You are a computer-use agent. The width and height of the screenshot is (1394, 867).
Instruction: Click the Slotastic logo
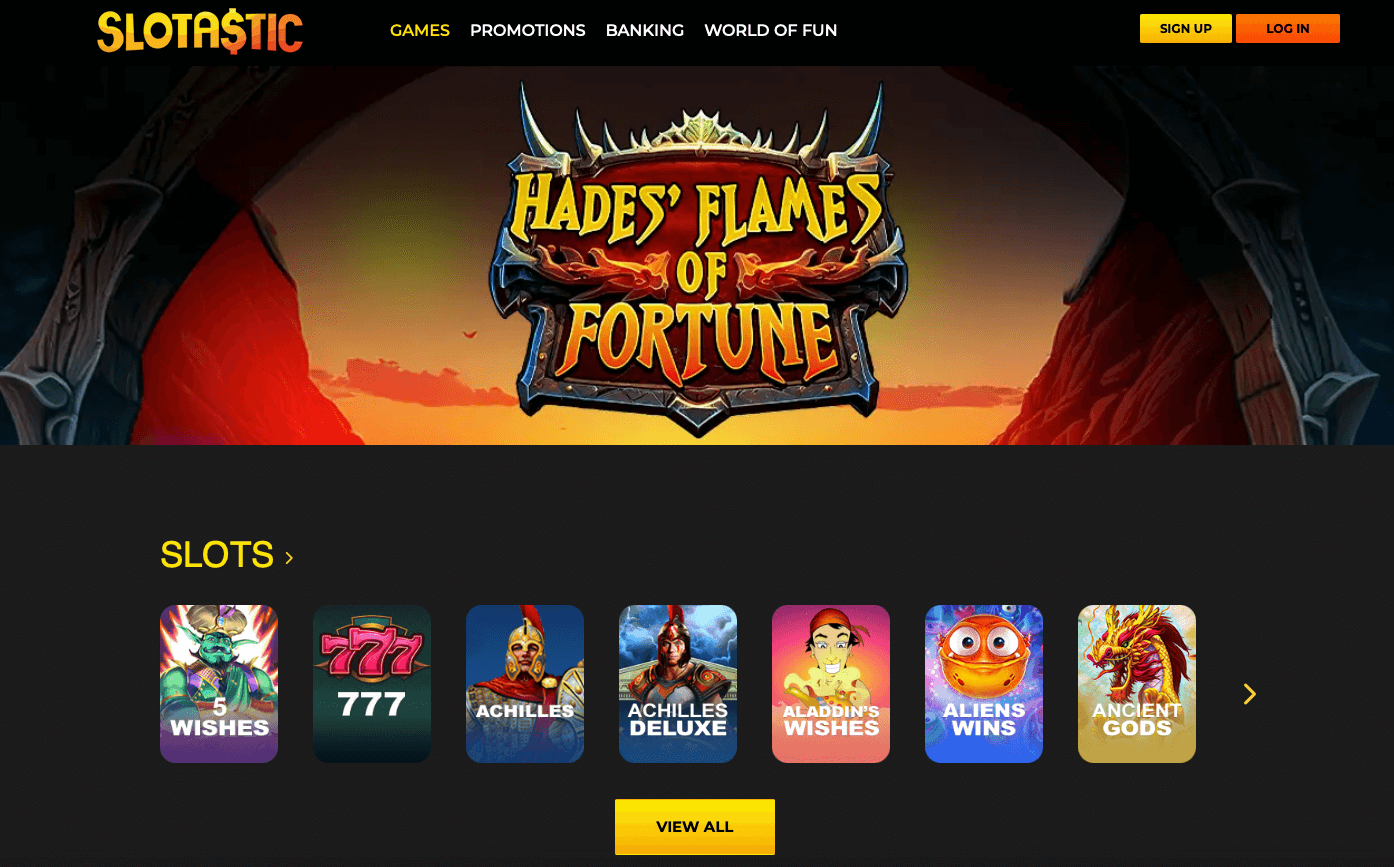200,32
